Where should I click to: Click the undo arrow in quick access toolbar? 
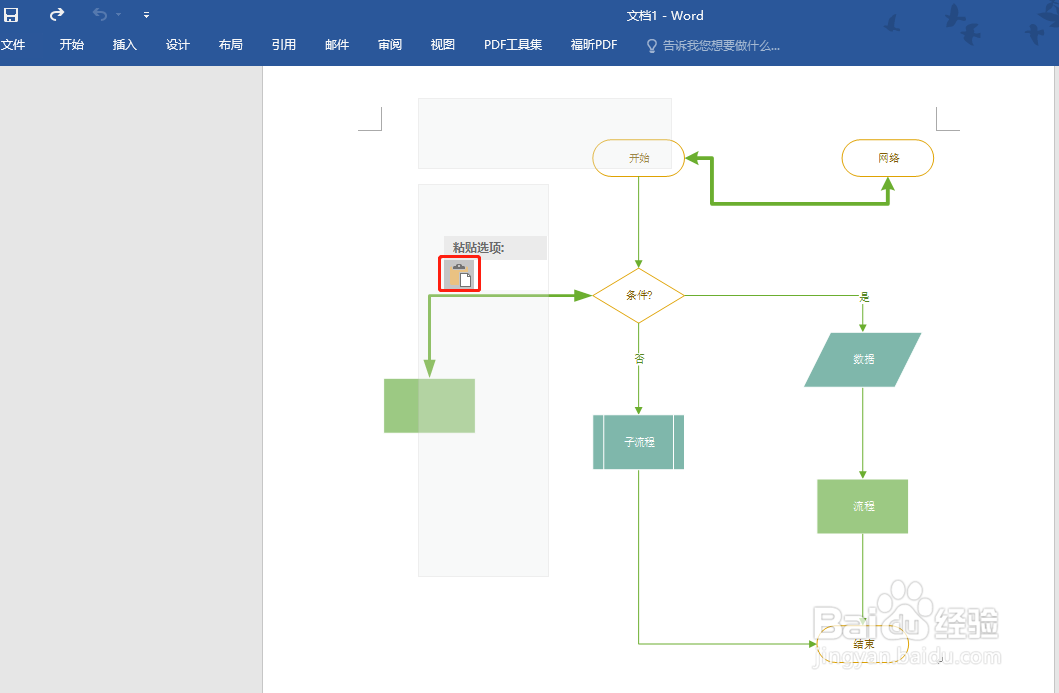[99, 14]
